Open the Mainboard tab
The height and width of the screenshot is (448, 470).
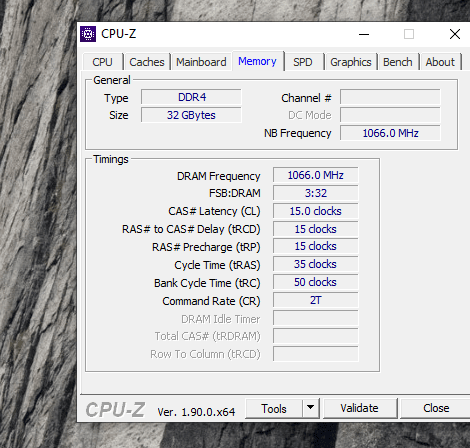(x=201, y=62)
